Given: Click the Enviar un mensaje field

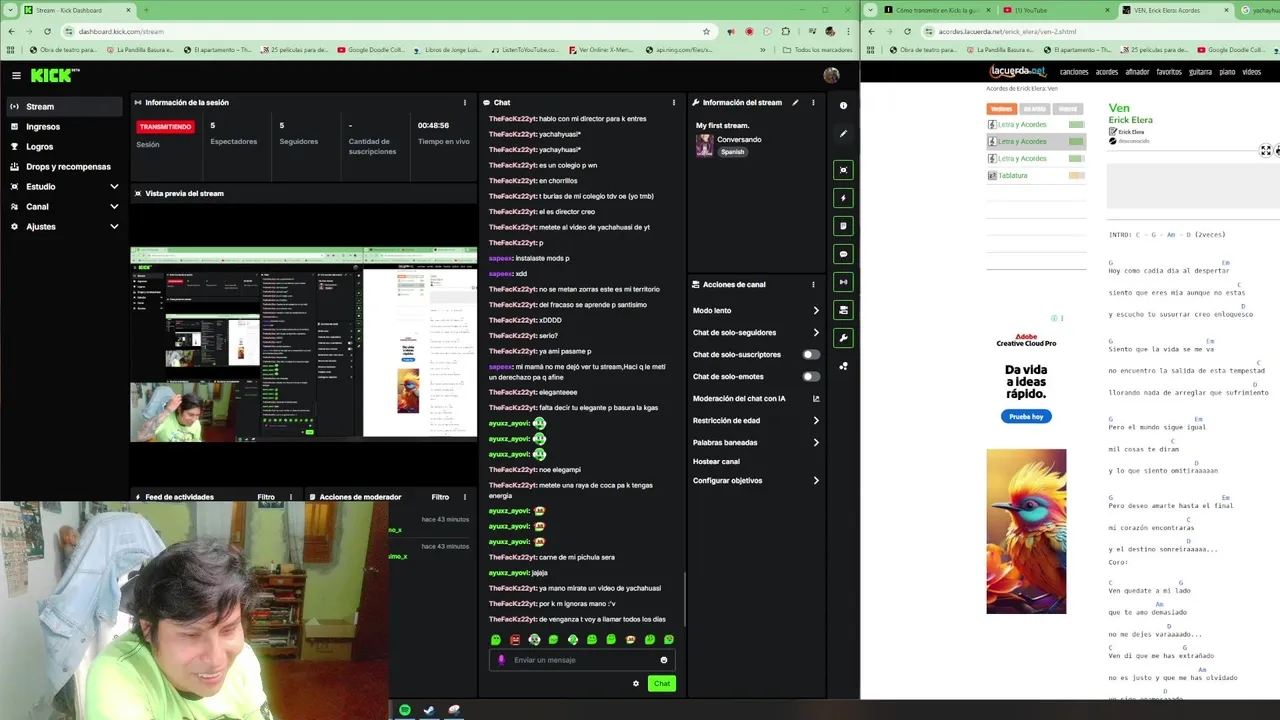Looking at the screenshot, I should pyautogui.click(x=582, y=660).
